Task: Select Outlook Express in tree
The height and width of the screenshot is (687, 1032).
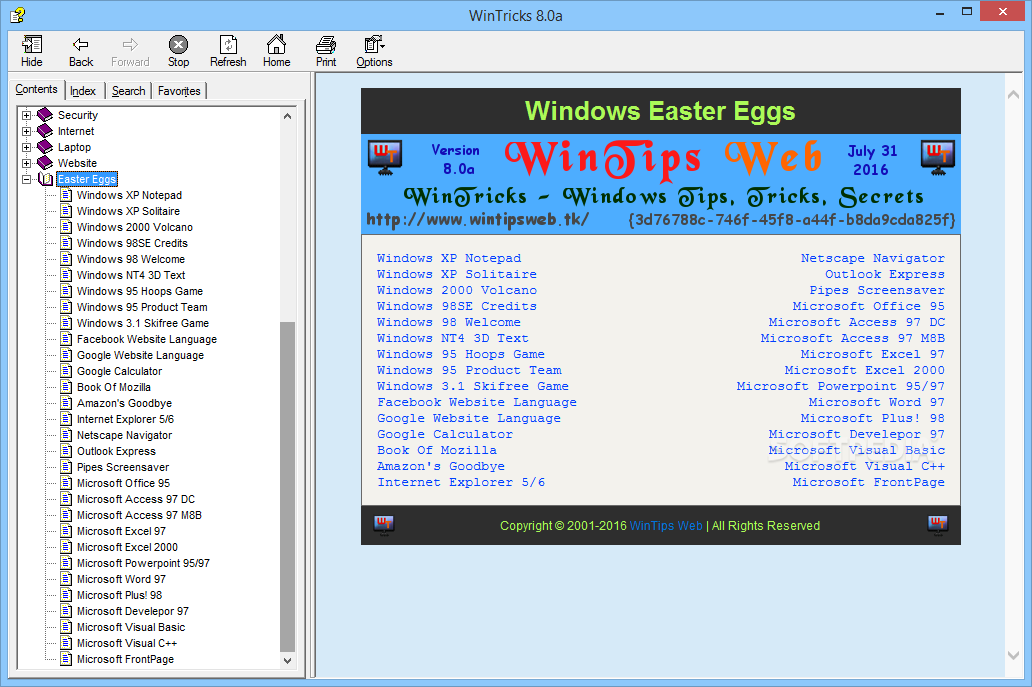Action: pyautogui.click(x=116, y=451)
